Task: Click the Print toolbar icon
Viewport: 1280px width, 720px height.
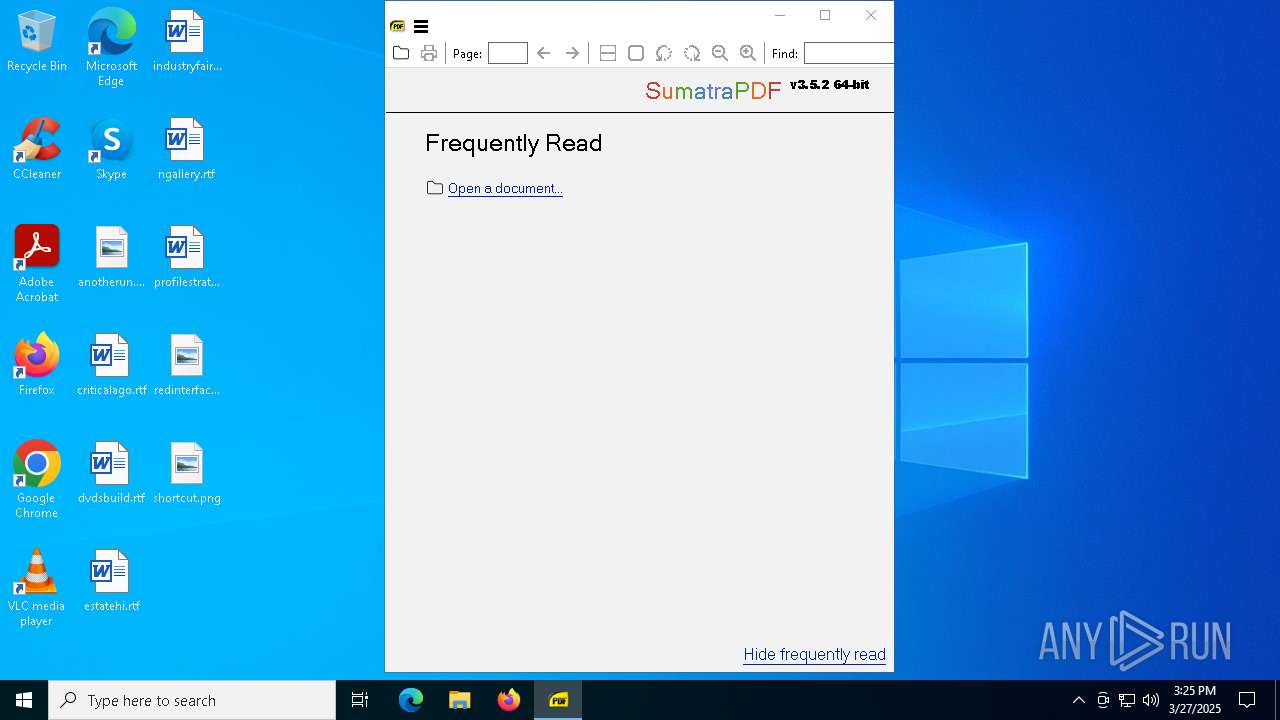Action: click(429, 53)
